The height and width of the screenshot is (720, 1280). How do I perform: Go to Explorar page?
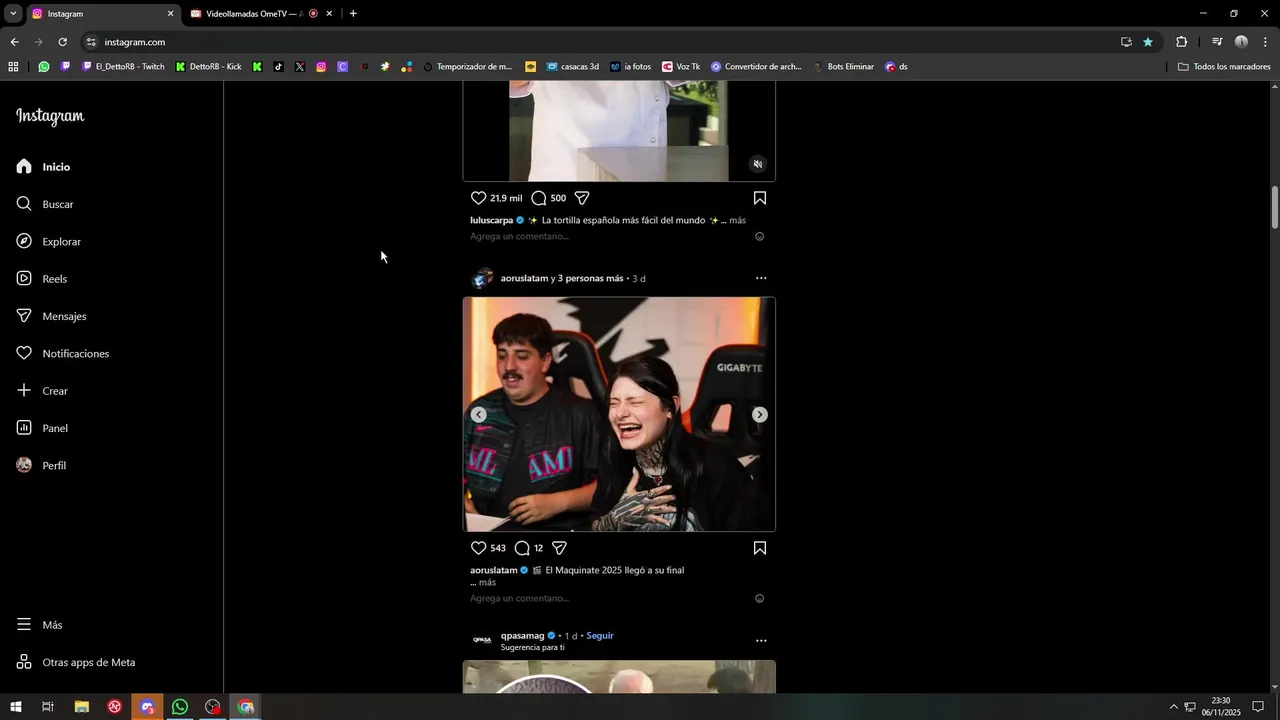[48, 242]
